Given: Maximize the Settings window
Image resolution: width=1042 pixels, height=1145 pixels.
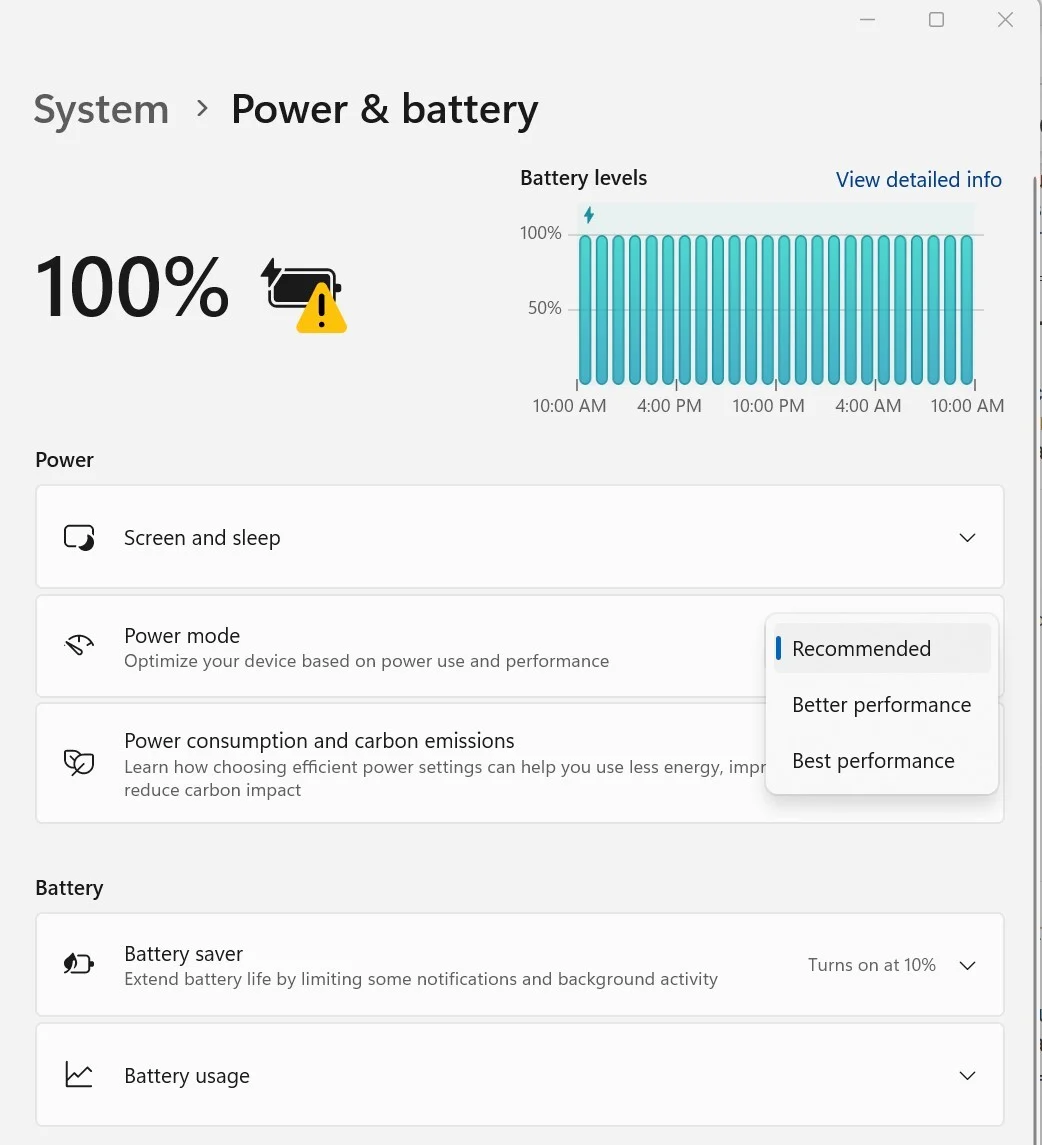Looking at the screenshot, I should coord(936,20).
